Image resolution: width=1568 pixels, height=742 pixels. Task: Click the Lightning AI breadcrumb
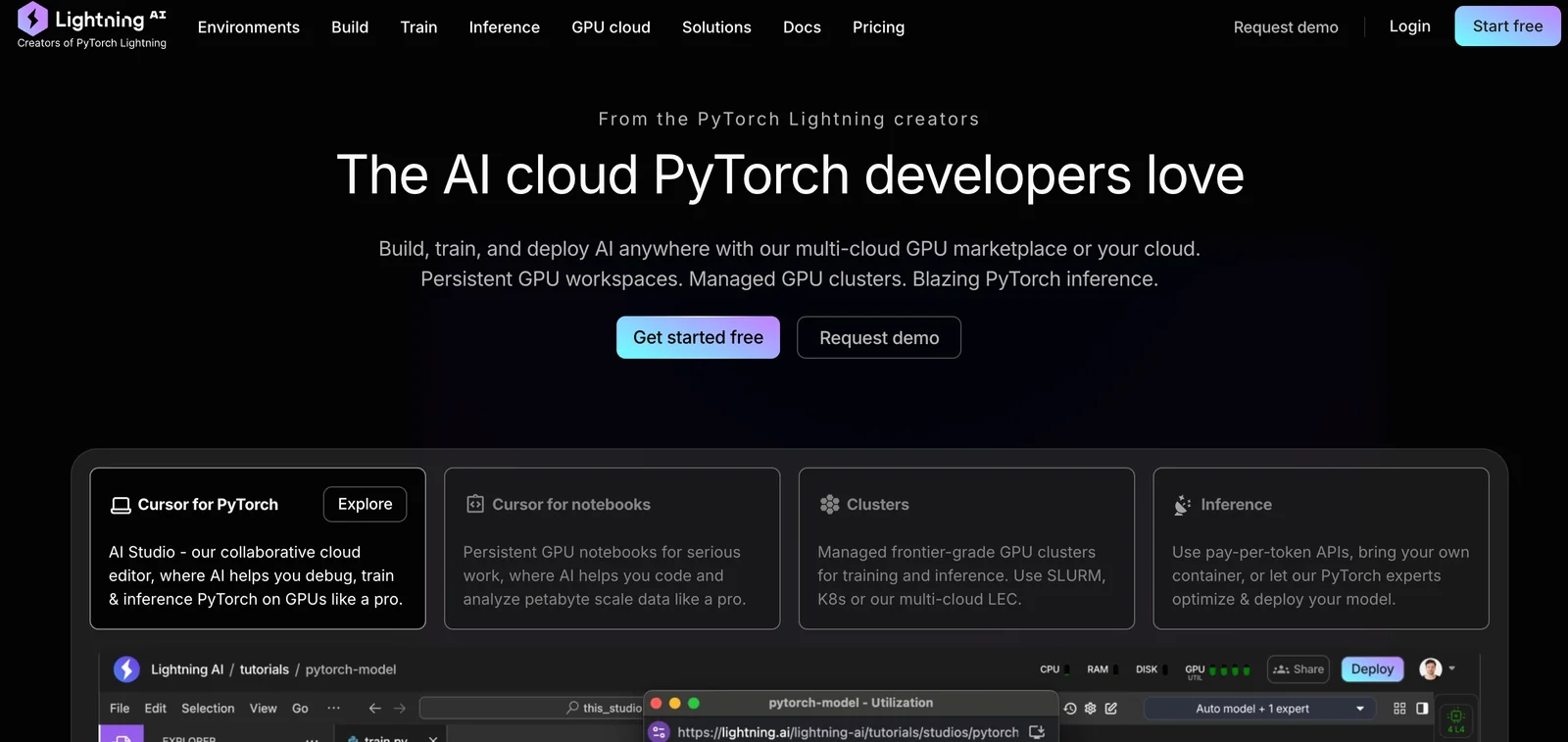click(x=187, y=669)
